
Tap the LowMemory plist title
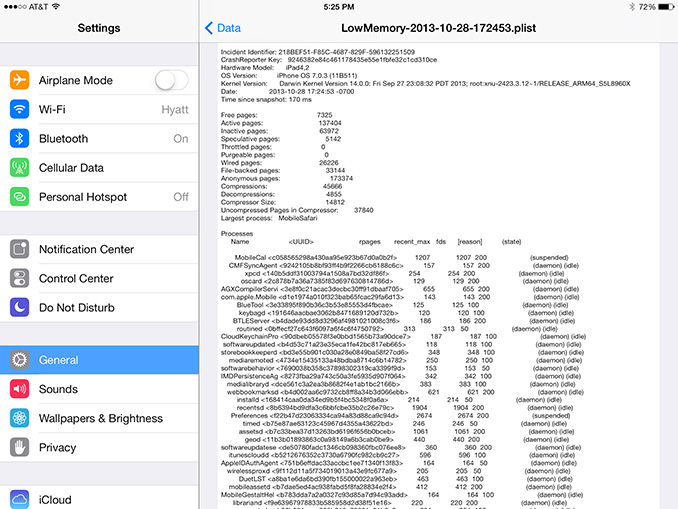(x=438, y=28)
